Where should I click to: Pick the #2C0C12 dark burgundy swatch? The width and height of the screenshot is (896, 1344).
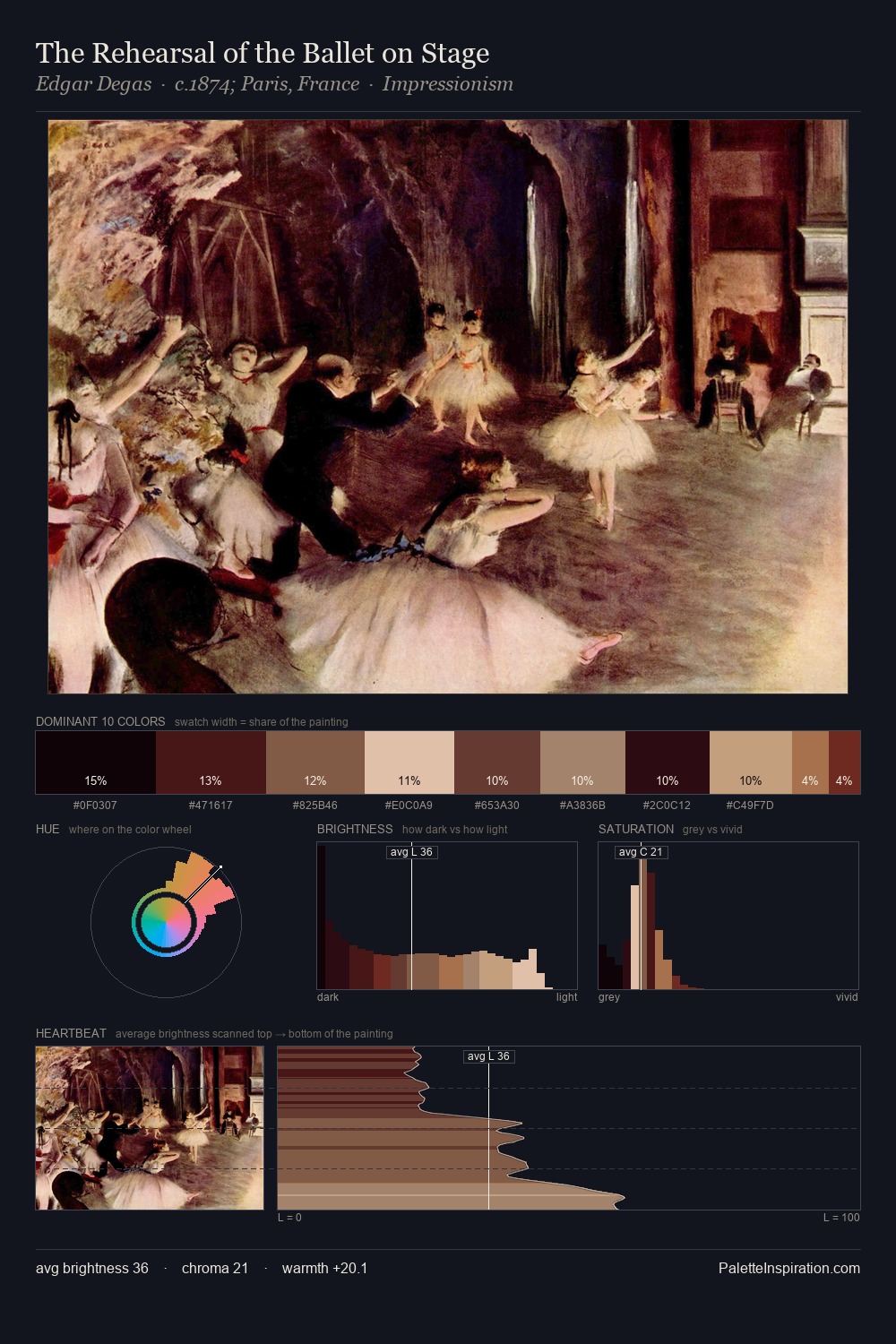click(x=668, y=762)
